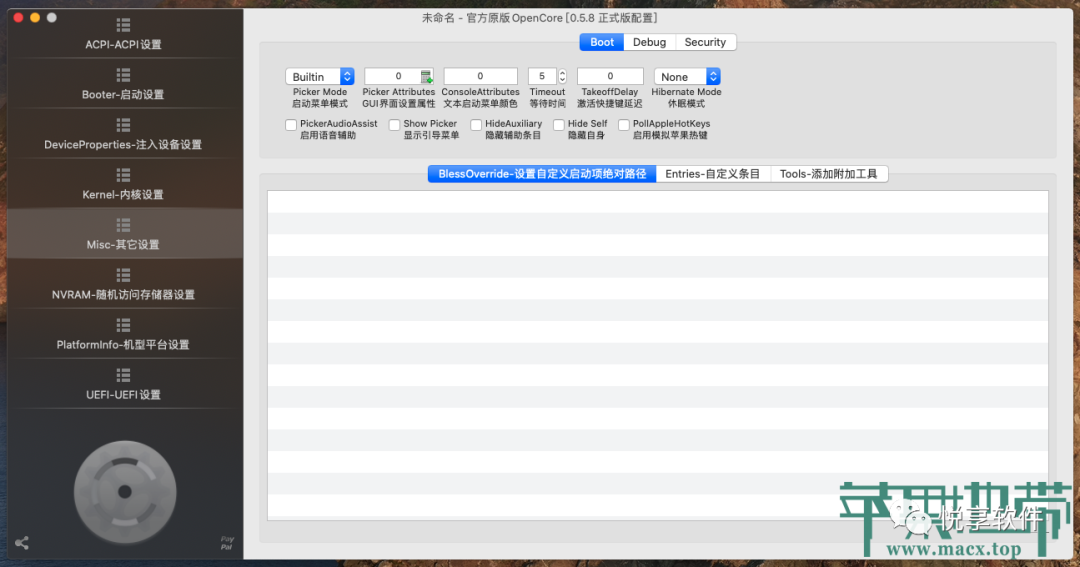Open the Booter-启动设置 list icon
The width and height of the screenshot is (1080, 567).
123,75
